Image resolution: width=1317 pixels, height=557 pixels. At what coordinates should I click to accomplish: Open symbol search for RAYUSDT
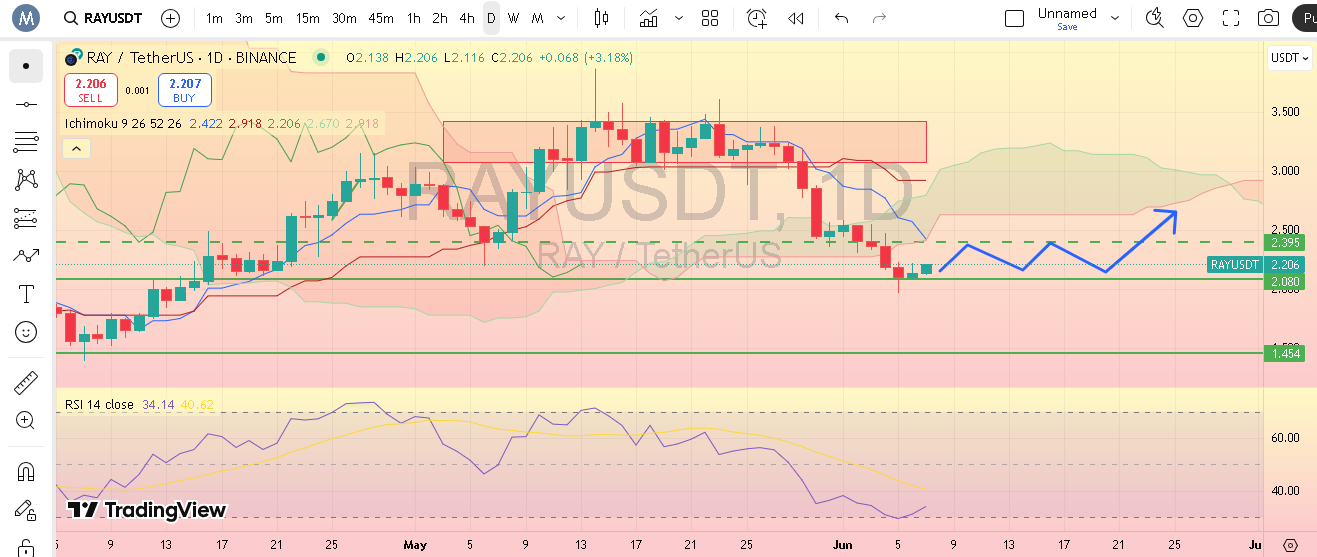click(101, 18)
